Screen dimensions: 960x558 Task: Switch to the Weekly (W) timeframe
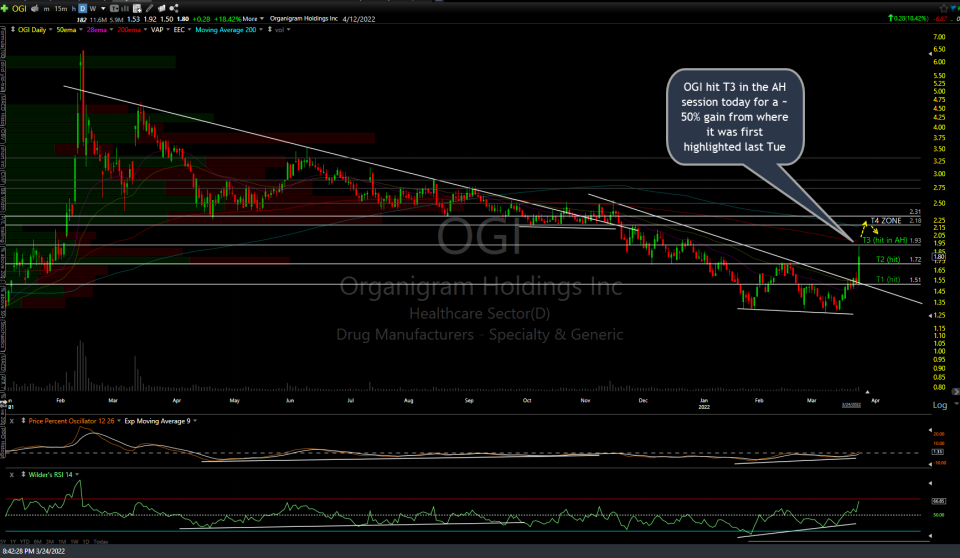coord(93,9)
